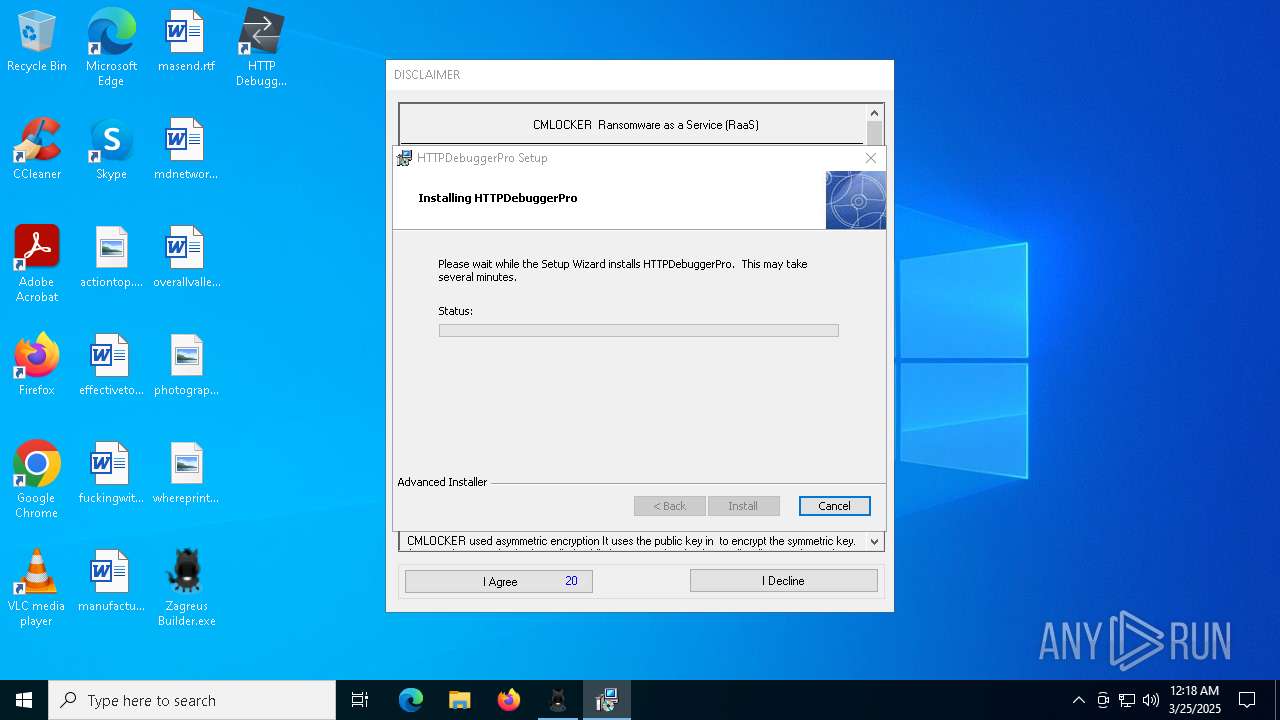
Task: Select the Zagreus Builder.exe desktop icon
Action: [186, 588]
